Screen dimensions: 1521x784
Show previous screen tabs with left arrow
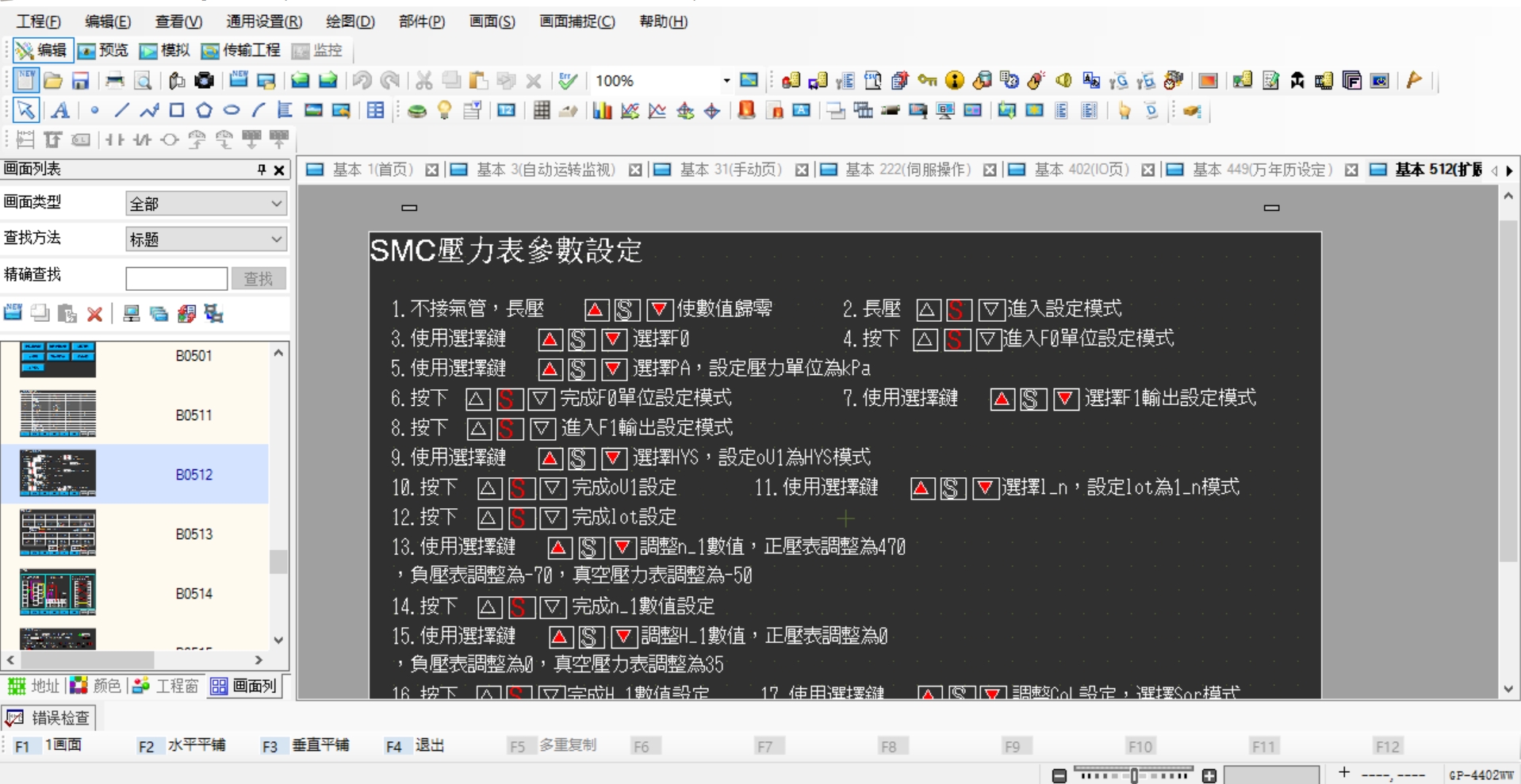pyautogui.click(x=1496, y=170)
